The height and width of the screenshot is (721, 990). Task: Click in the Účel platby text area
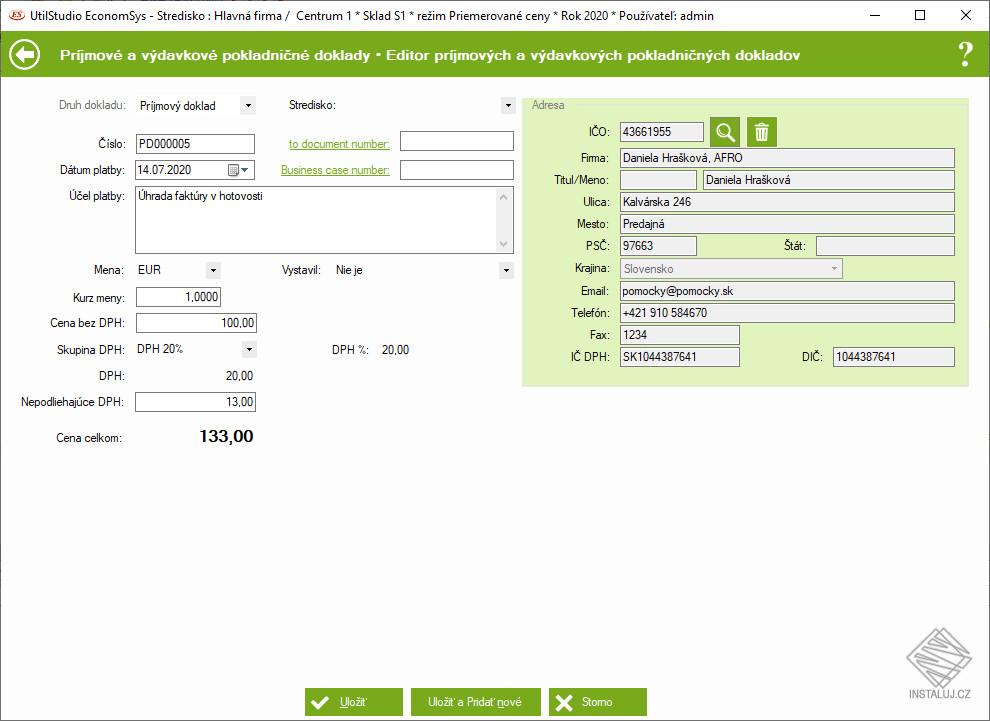point(316,220)
